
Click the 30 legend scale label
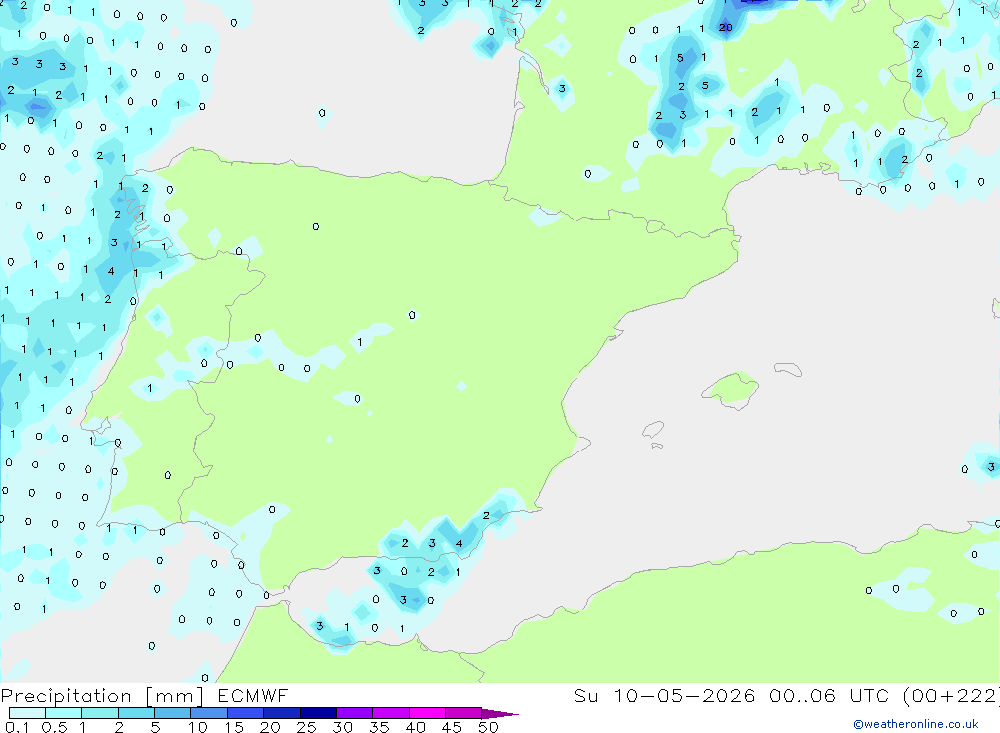(342, 727)
